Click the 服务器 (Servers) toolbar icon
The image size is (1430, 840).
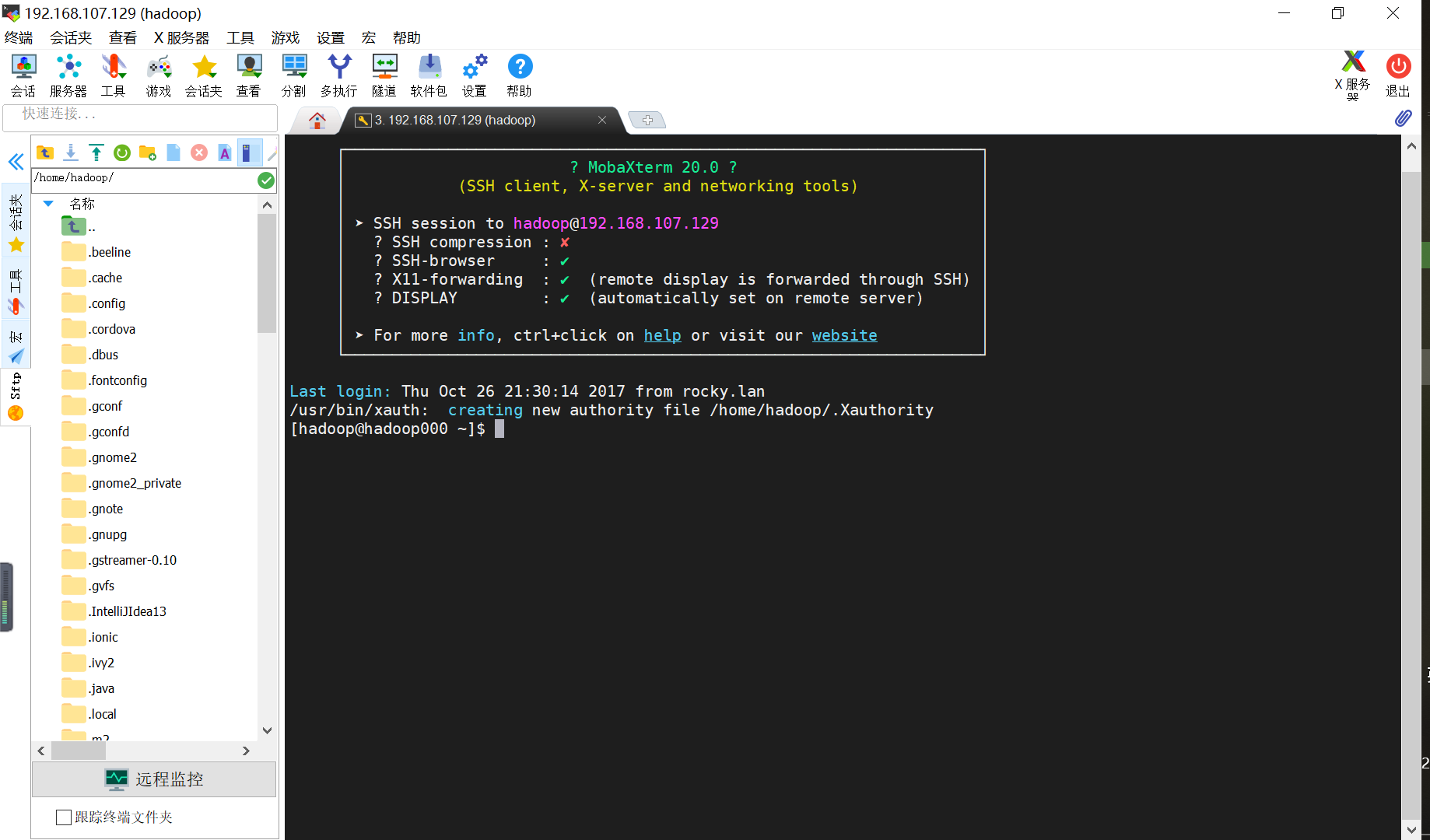[x=68, y=75]
